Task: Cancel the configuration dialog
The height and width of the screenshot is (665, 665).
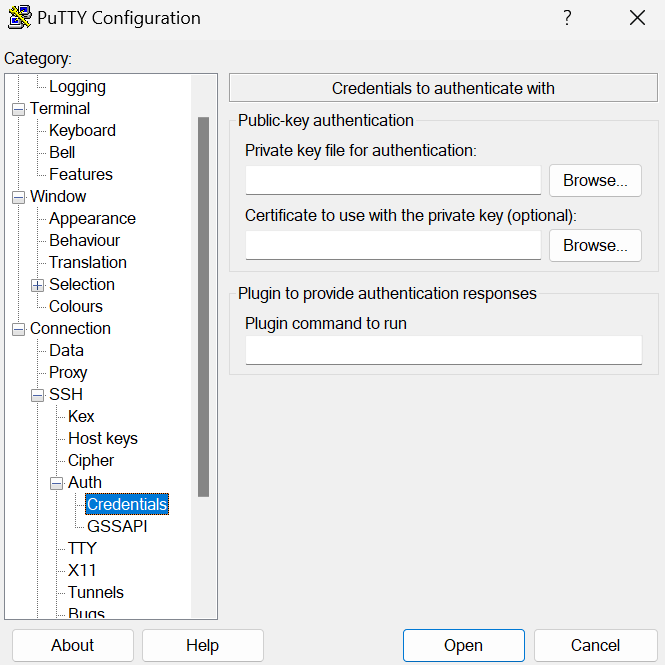Action: pyautogui.click(x=595, y=645)
